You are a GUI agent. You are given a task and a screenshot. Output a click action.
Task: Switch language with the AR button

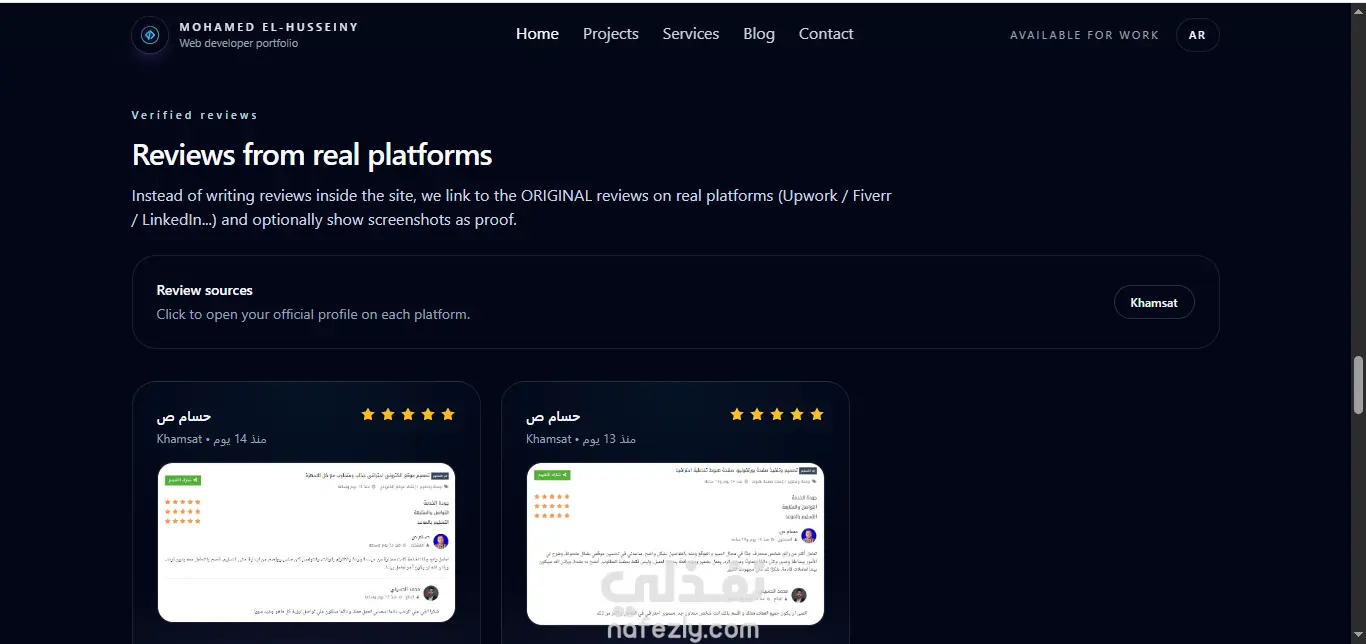[1197, 35]
